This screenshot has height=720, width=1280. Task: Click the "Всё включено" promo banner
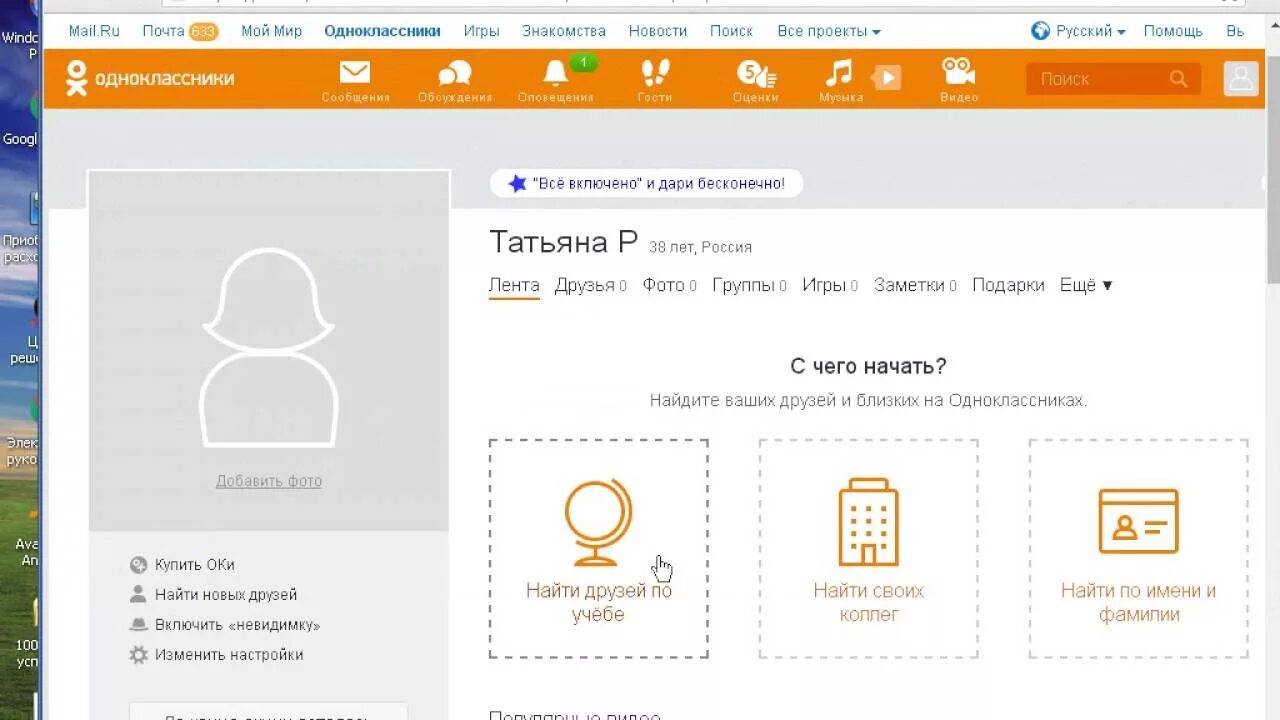[646, 183]
